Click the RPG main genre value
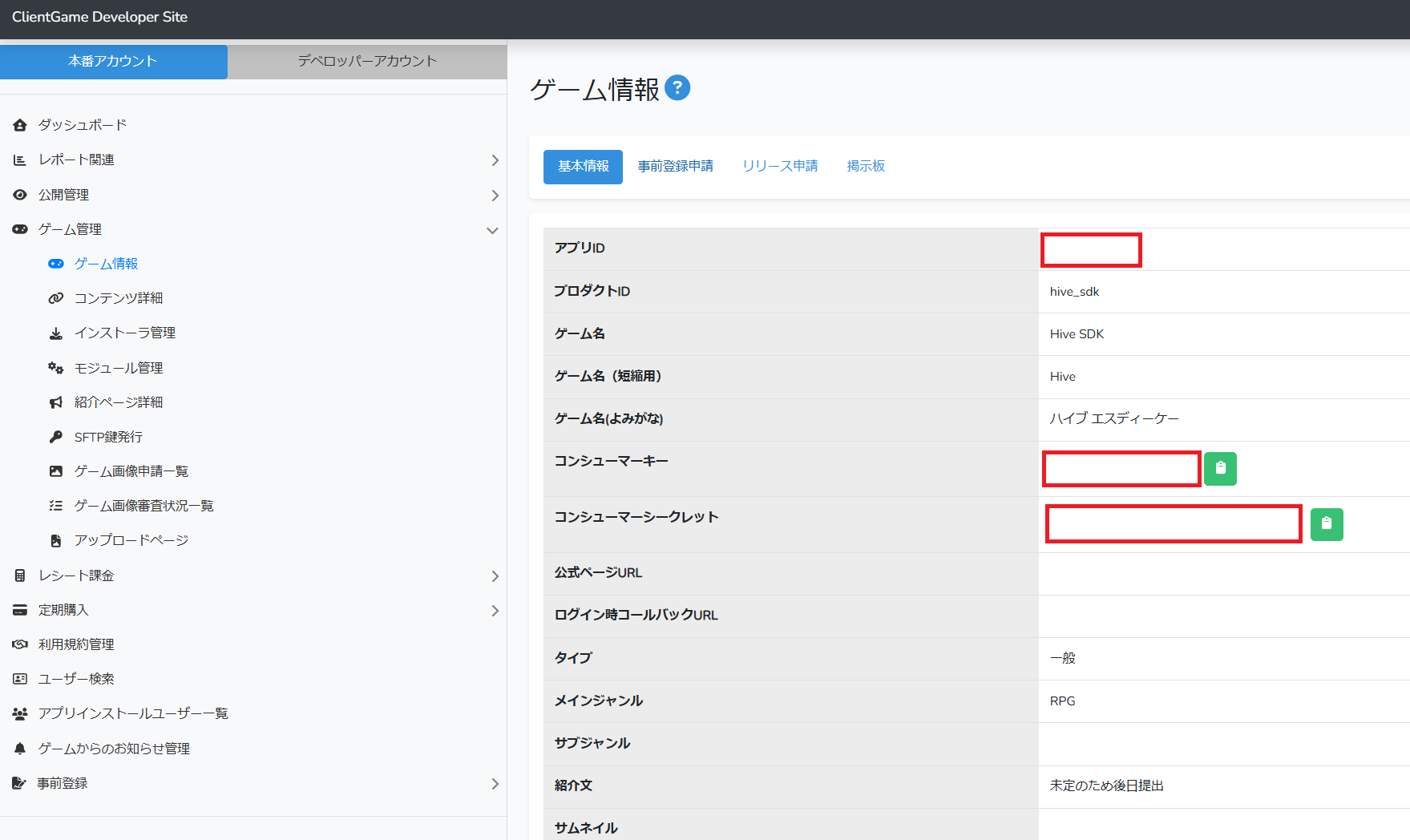The width and height of the screenshot is (1410, 840). coord(1063,701)
